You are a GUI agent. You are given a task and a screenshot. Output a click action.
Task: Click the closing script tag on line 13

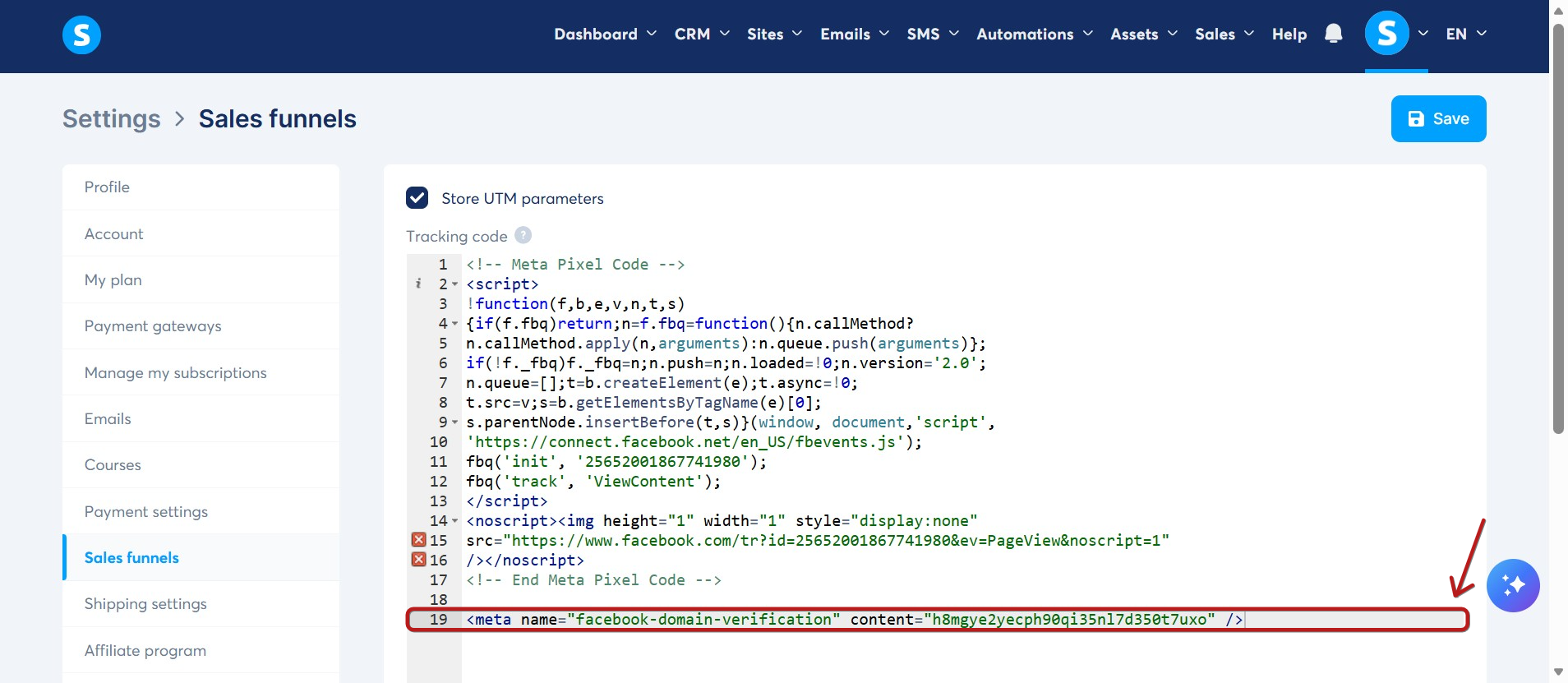[x=506, y=501]
